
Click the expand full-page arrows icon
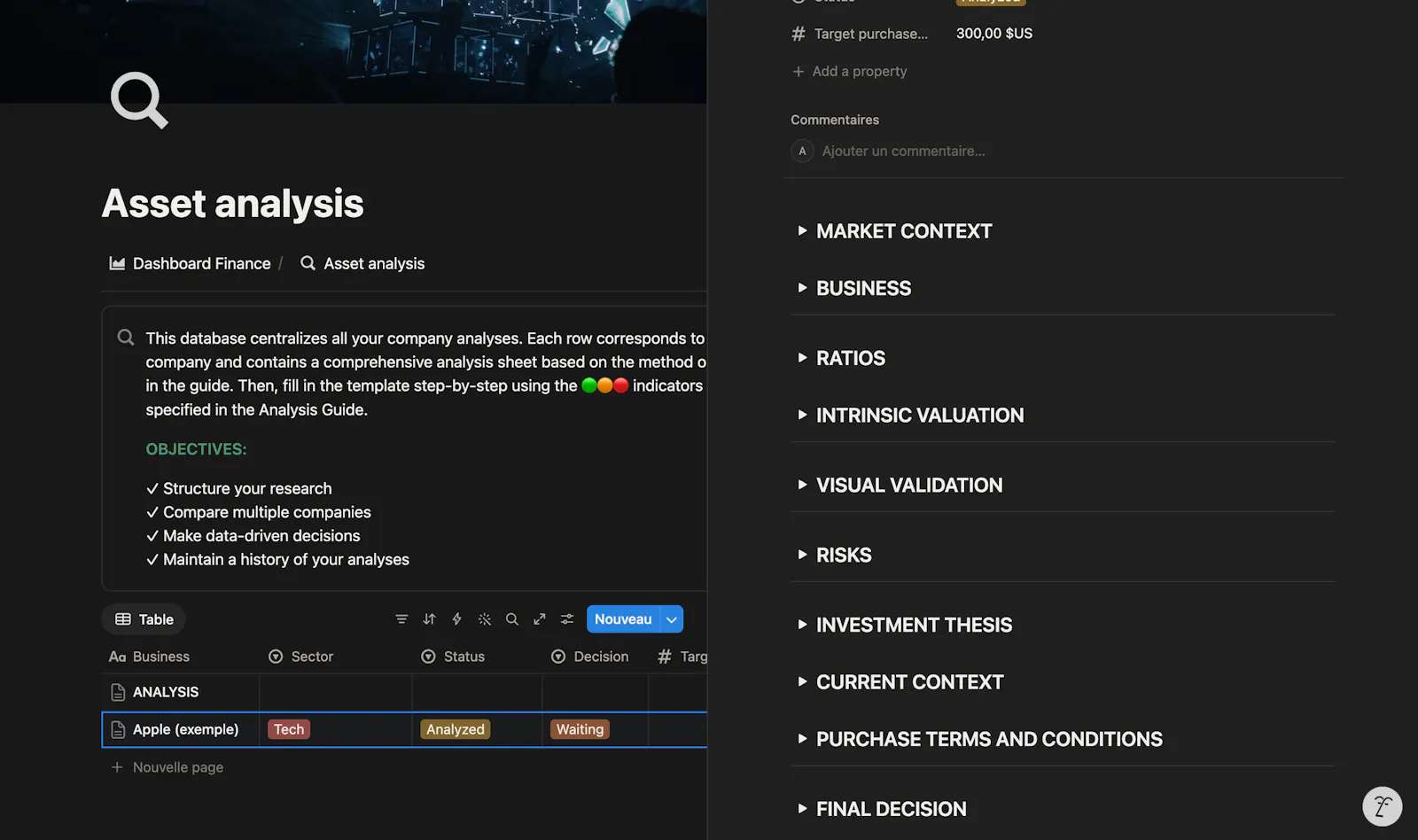pyautogui.click(x=539, y=619)
